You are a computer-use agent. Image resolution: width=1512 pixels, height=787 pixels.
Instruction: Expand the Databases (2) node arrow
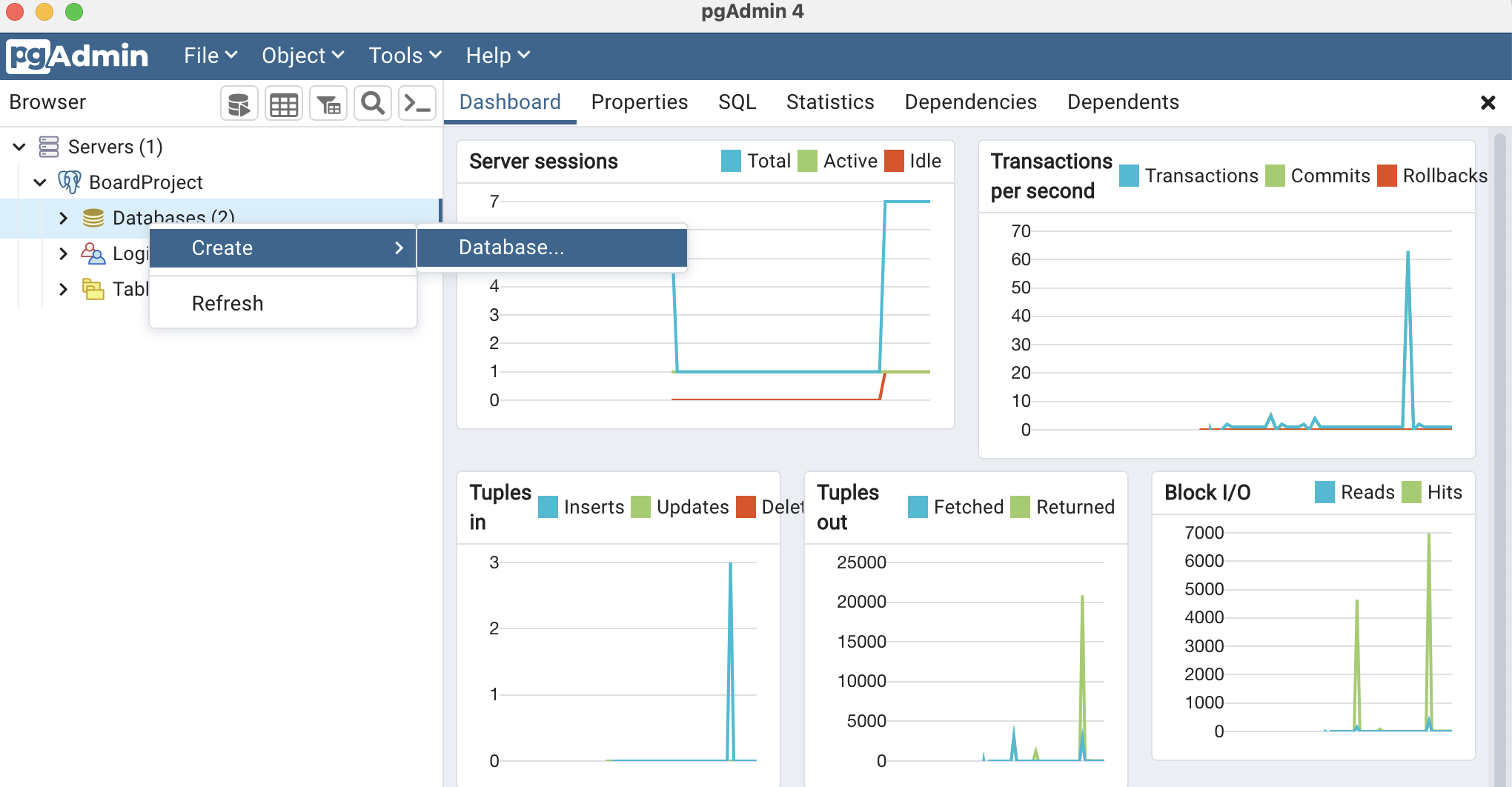click(x=63, y=218)
